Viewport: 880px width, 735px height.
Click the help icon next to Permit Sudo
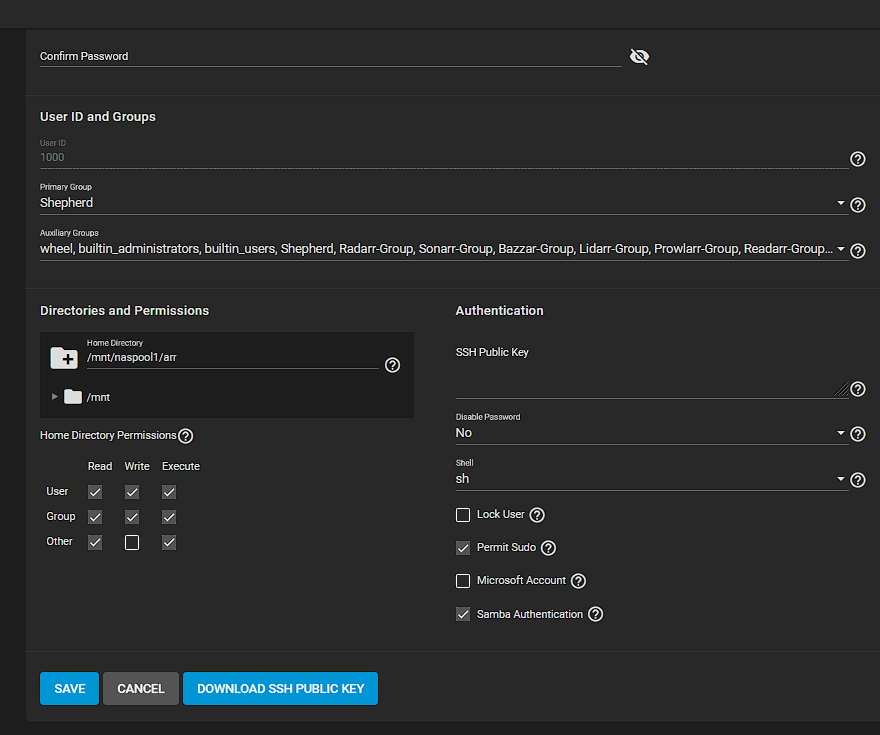pyautogui.click(x=548, y=548)
